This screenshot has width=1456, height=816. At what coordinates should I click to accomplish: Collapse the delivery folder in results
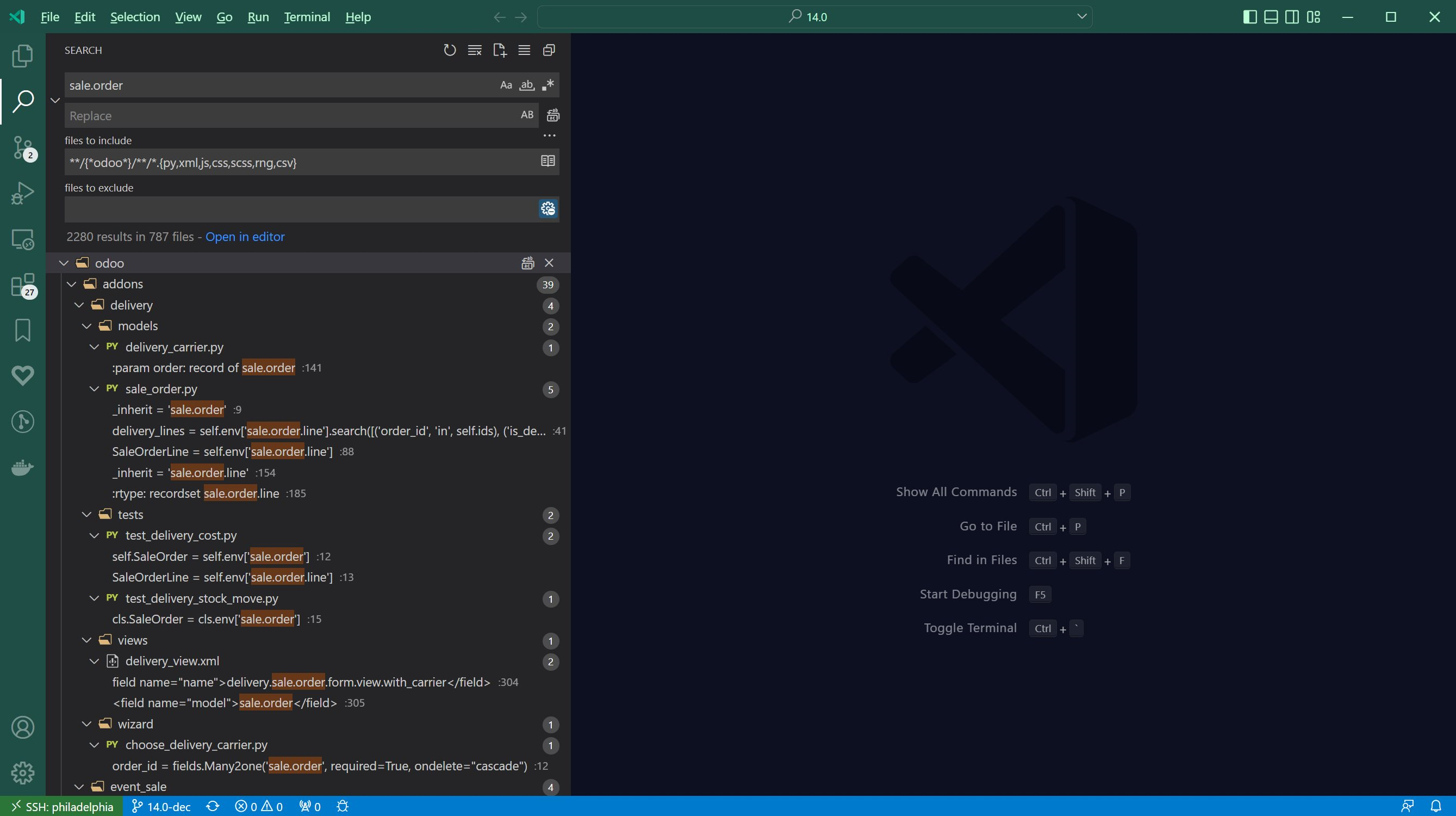(x=79, y=305)
